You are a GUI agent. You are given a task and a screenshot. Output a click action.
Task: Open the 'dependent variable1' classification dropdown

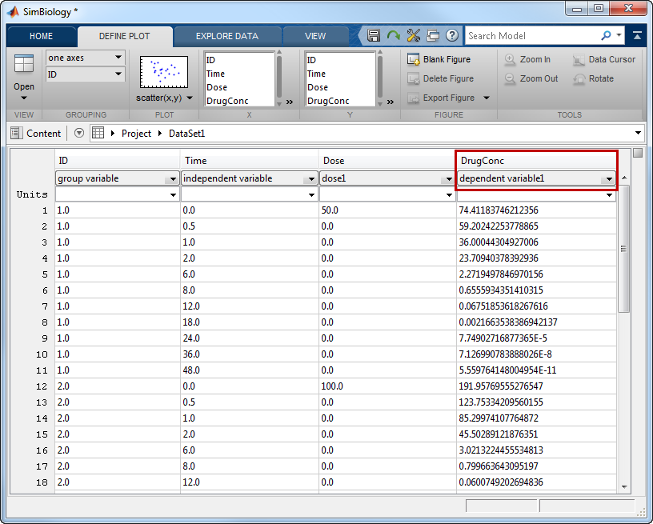click(608, 179)
